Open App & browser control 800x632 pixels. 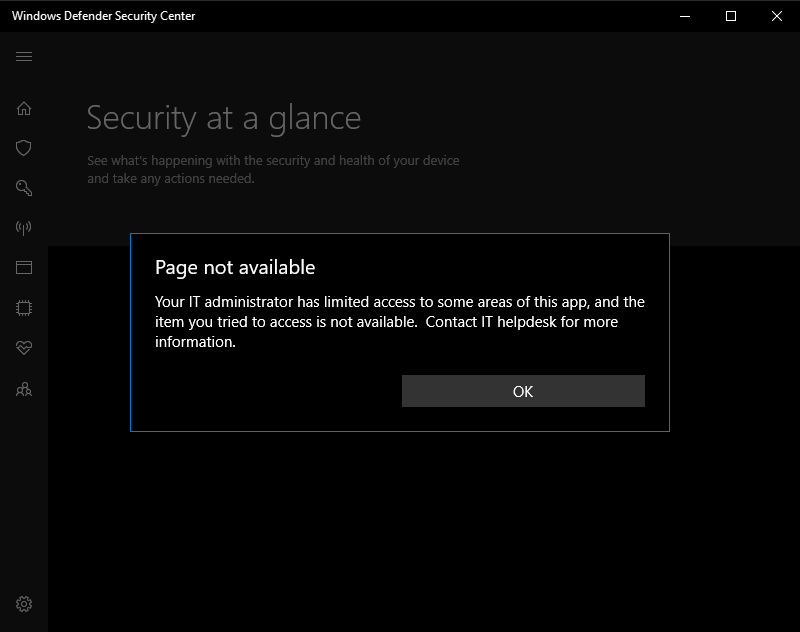pos(23,267)
